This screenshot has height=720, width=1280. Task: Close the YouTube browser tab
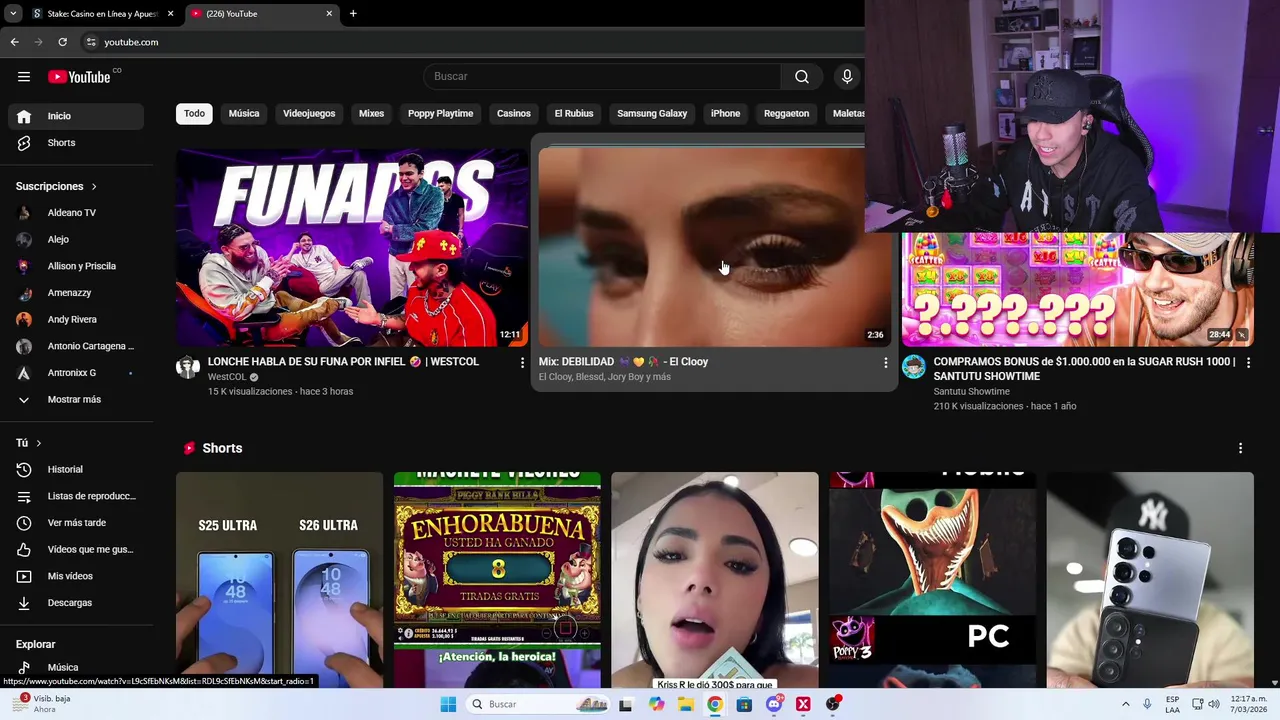coord(329,14)
